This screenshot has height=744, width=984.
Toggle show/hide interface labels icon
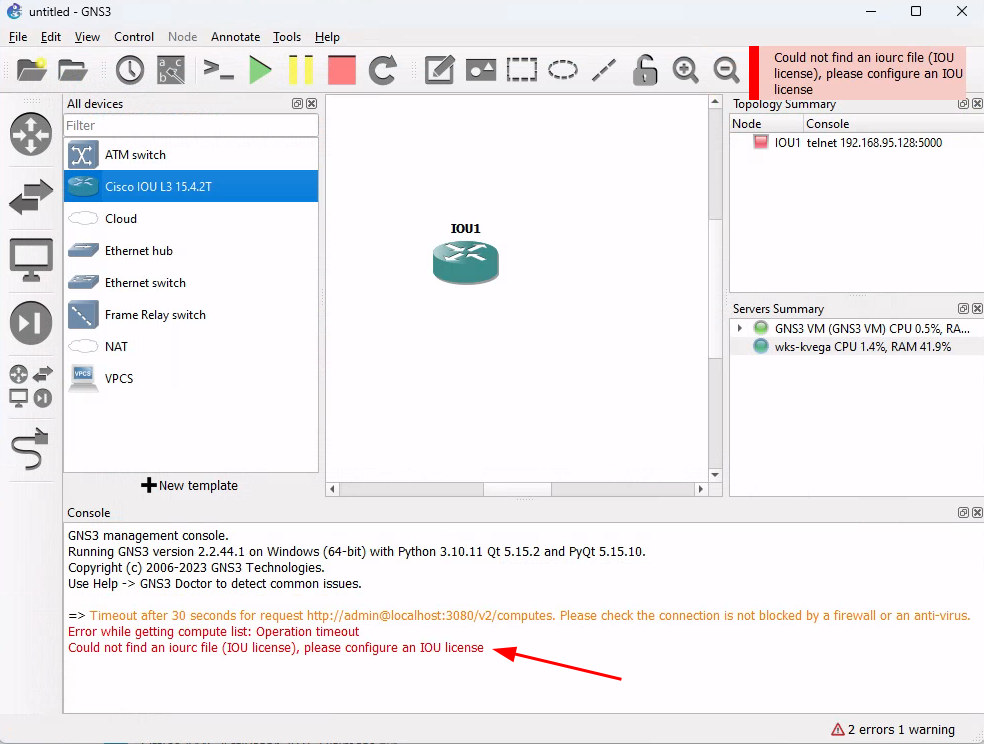tap(171, 70)
